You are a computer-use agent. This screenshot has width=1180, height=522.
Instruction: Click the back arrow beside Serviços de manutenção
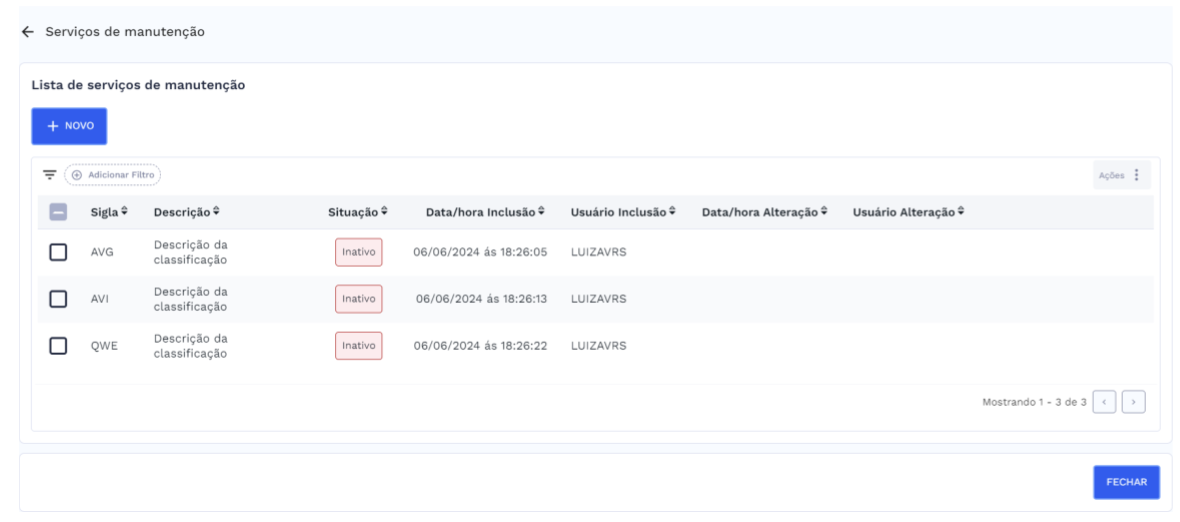coord(27,32)
